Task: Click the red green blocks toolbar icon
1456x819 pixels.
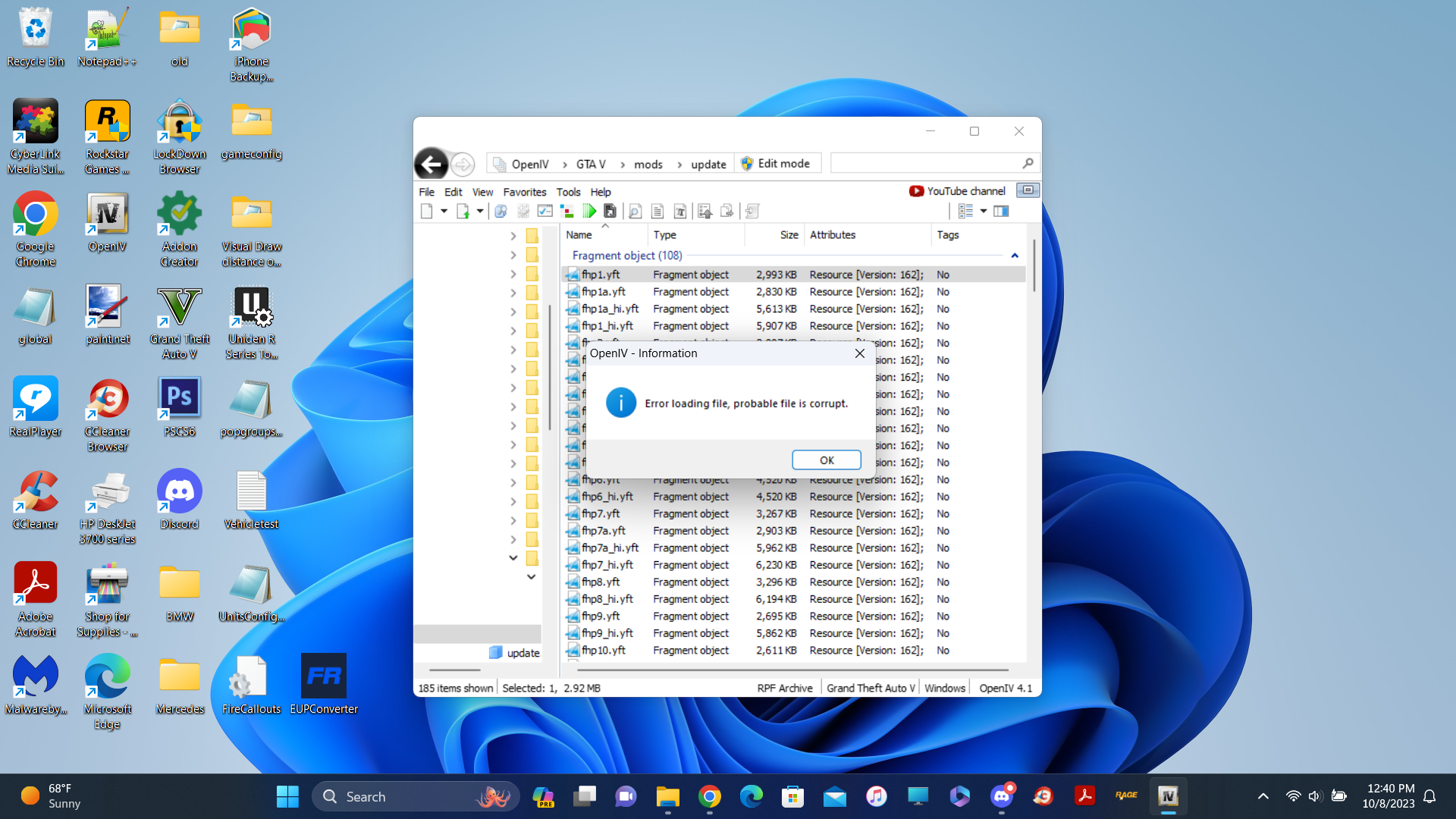Action: coord(566,212)
